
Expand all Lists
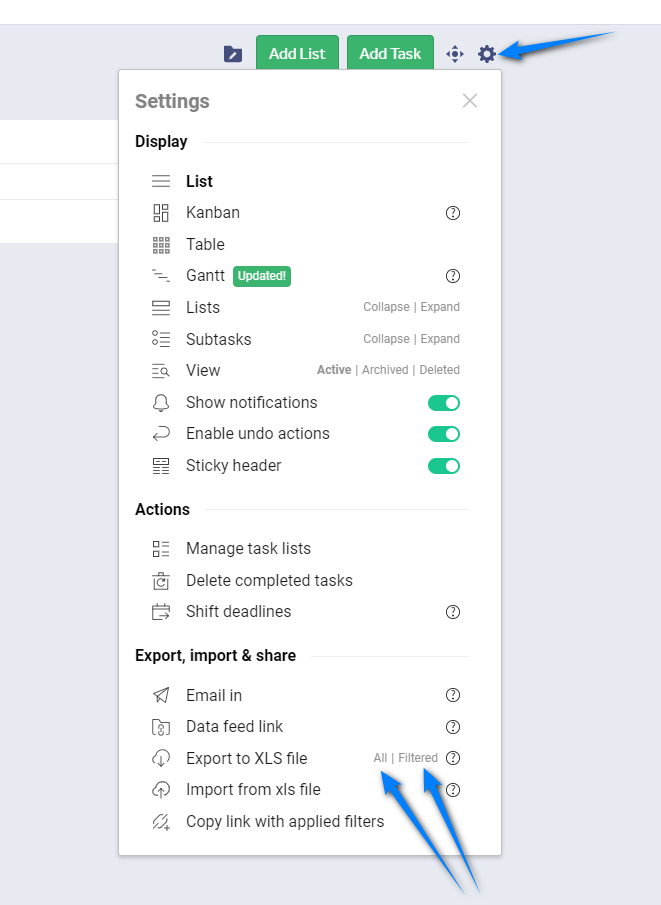(440, 307)
